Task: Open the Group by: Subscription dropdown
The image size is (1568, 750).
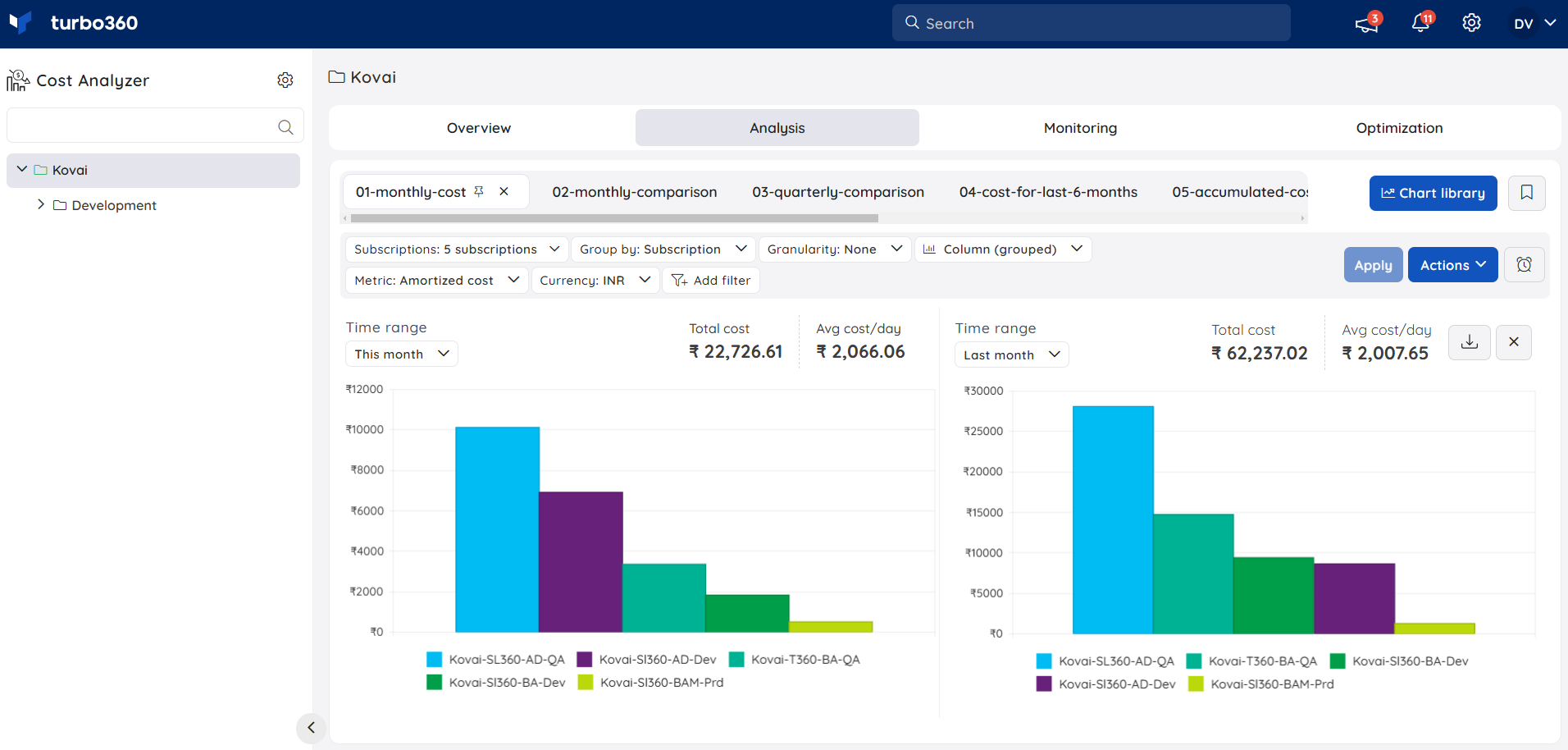Action: coord(663,249)
